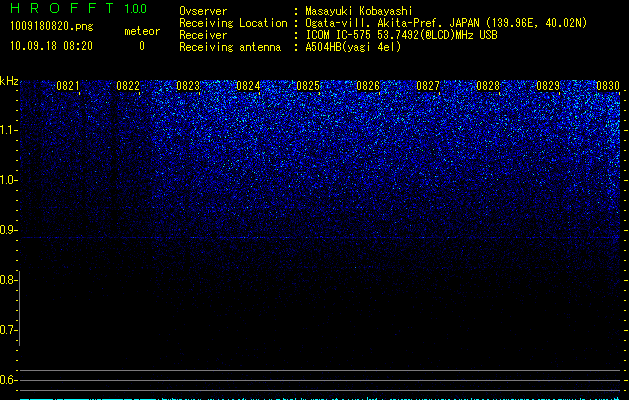Click the 0.7 kHz axis label

(8, 330)
